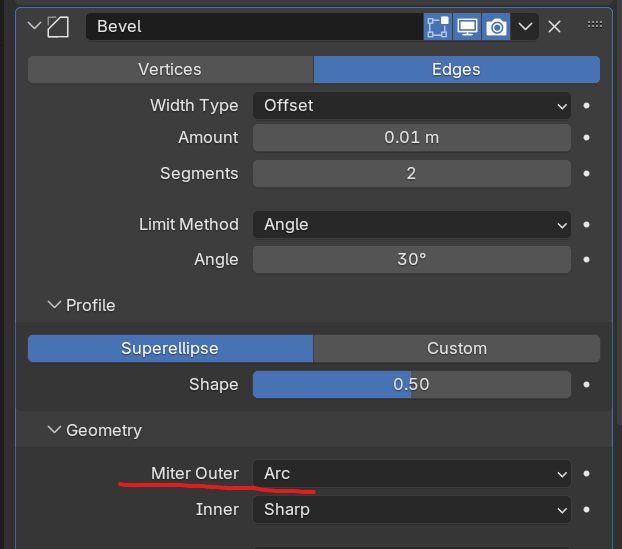The height and width of the screenshot is (549, 622).
Task: Click the Segments value field
Action: pyautogui.click(x=411, y=173)
